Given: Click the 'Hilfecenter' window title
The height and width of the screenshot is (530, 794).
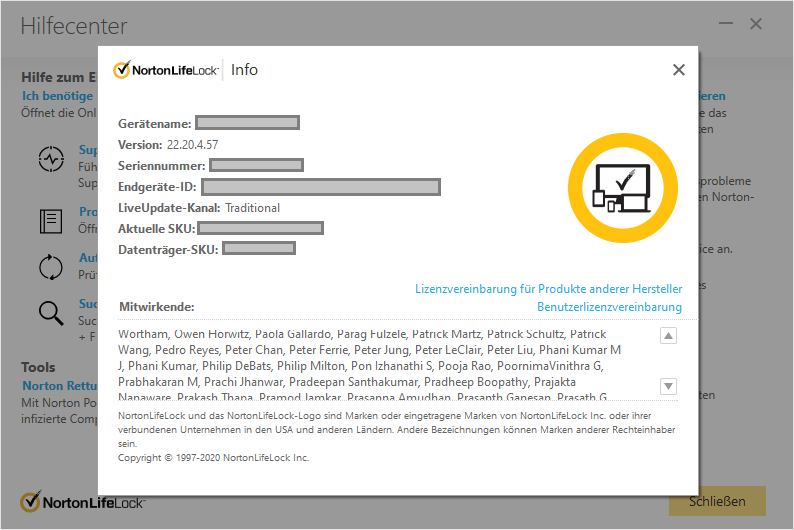Looking at the screenshot, I should (x=73, y=26).
